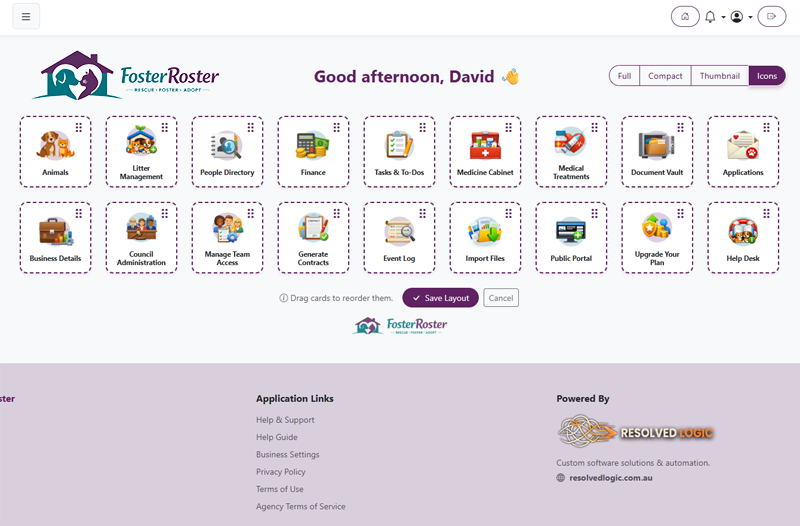Open Litter Management card

click(141, 152)
